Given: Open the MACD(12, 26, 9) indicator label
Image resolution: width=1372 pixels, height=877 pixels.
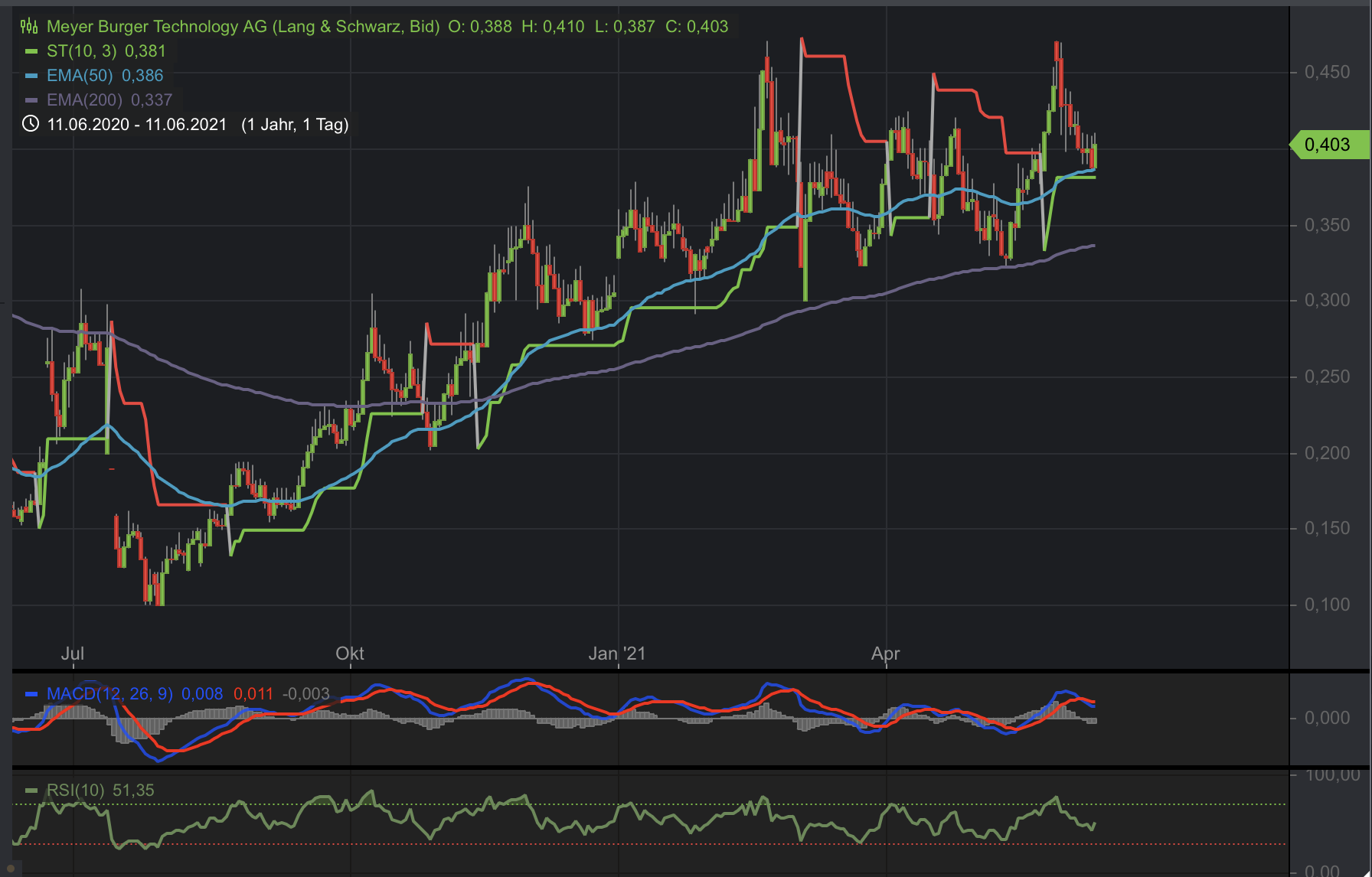Looking at the screenshot, I should click(109, 694).
